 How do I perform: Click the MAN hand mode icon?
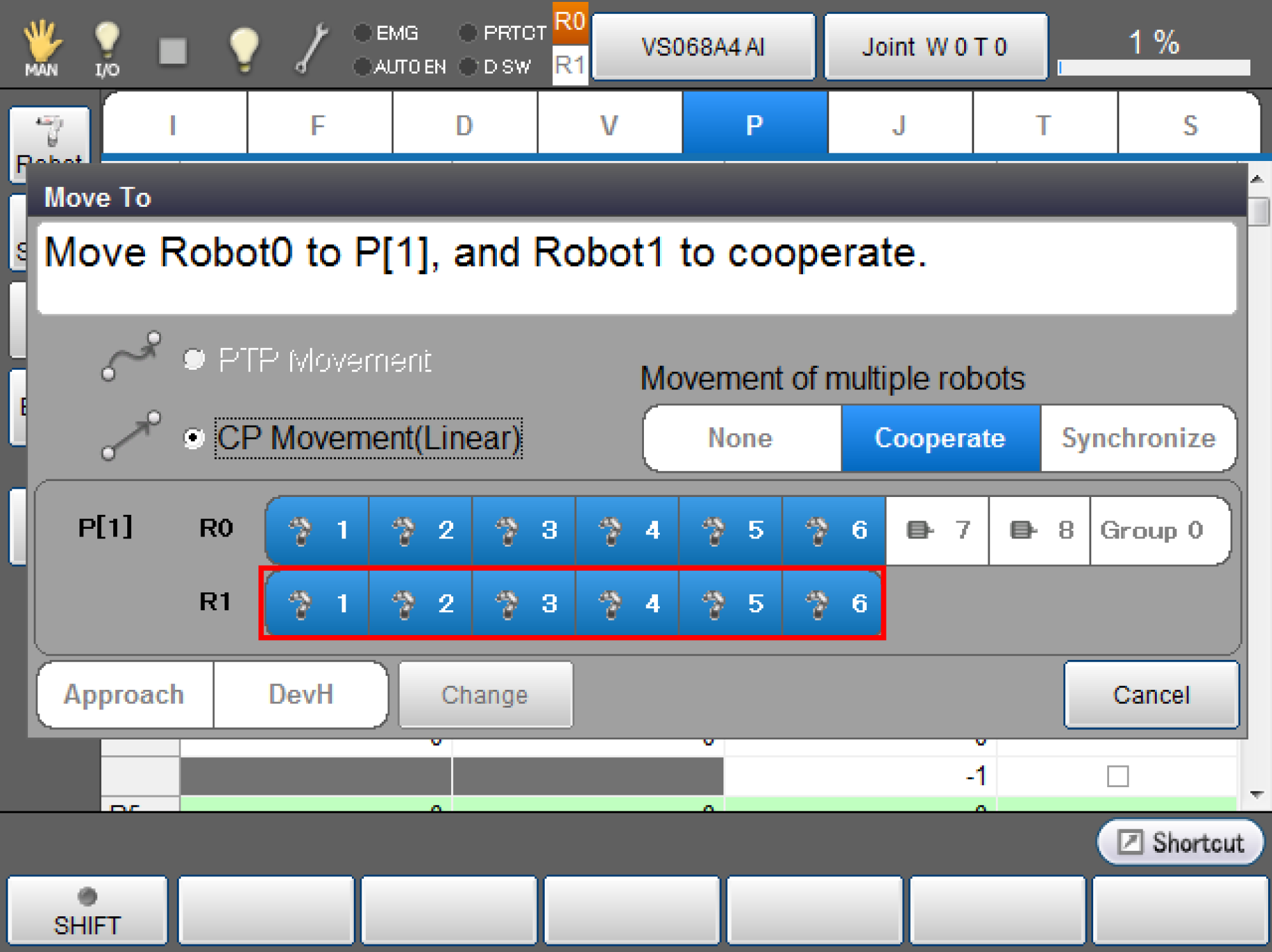[x=41, y=48]
